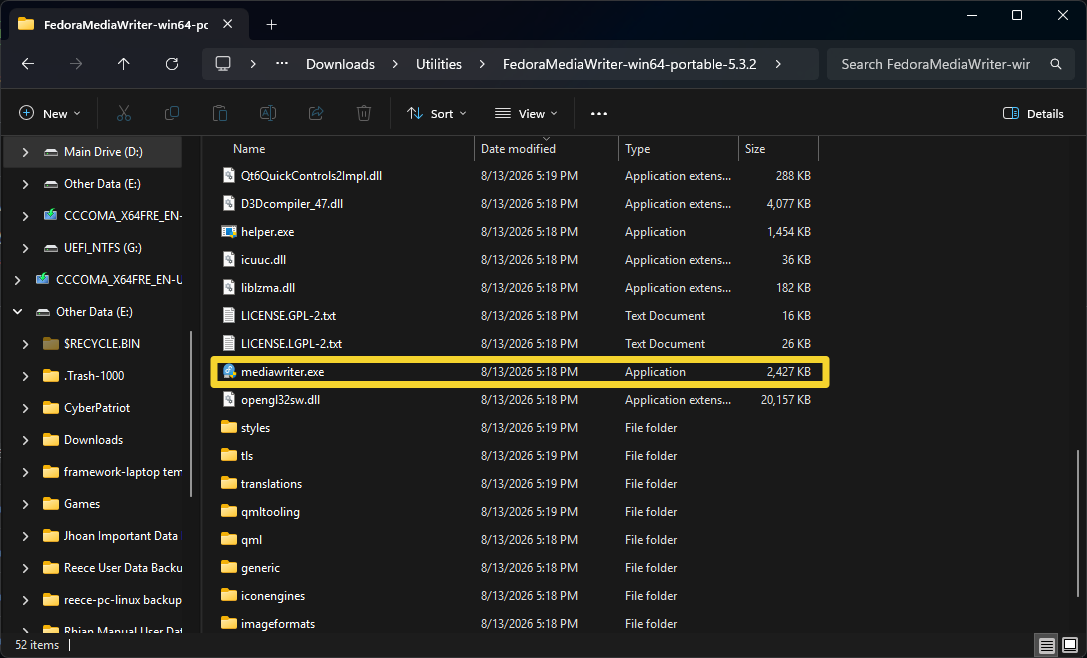Refresh the current folder view
This screenshot has height=658, width=1087.
coord(172,64)
